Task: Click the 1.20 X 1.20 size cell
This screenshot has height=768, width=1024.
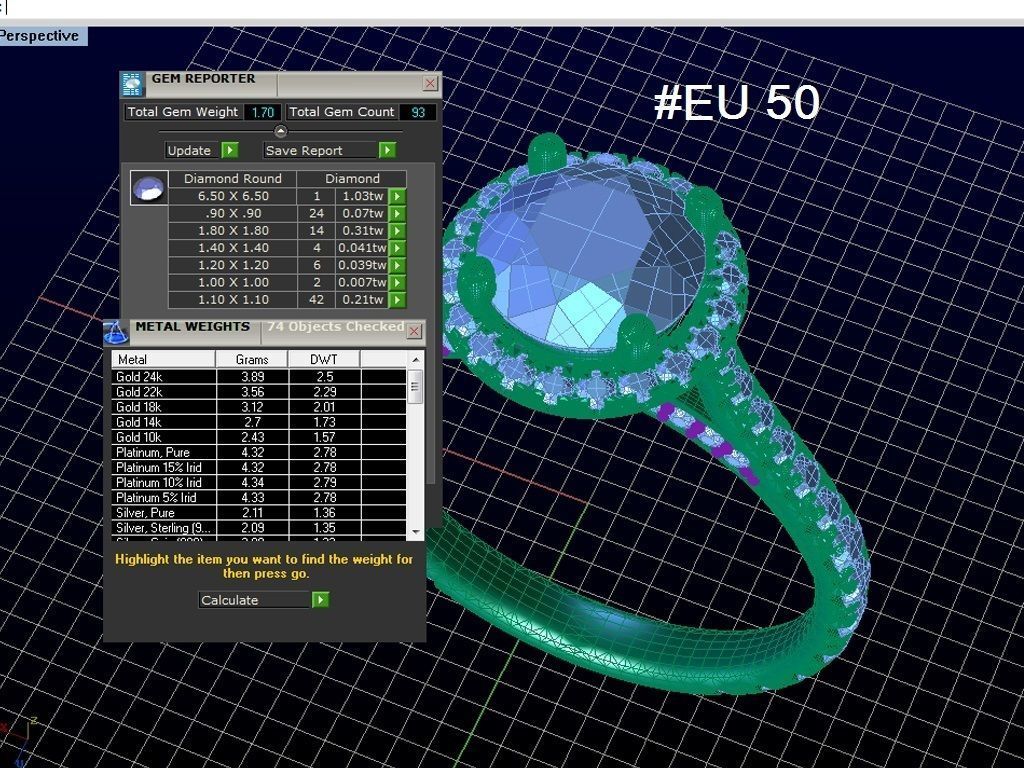Action: 233,265
